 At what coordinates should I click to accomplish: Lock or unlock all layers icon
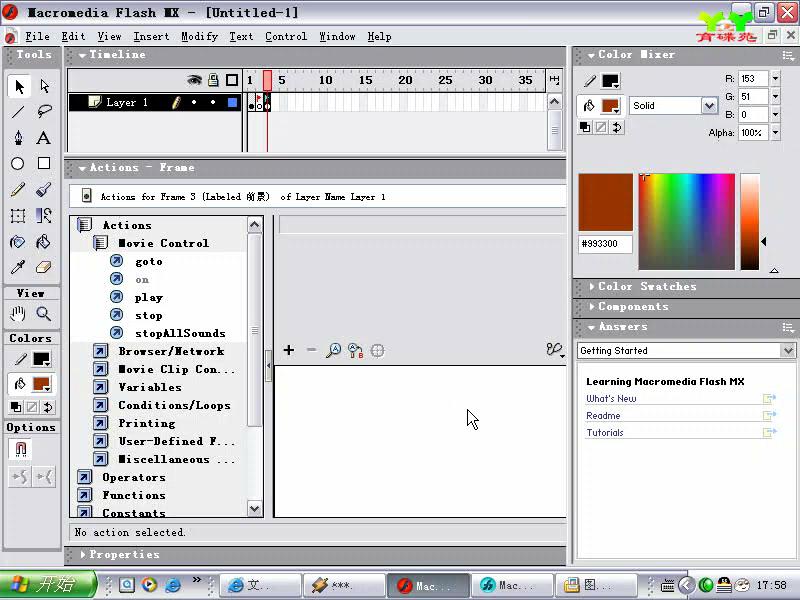(213, 80)
